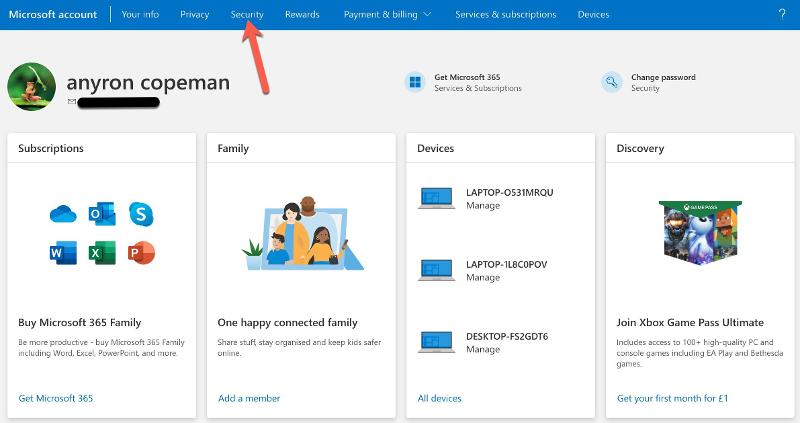
Task: Switch to the Rewards tab
Action: coord(302,14)
